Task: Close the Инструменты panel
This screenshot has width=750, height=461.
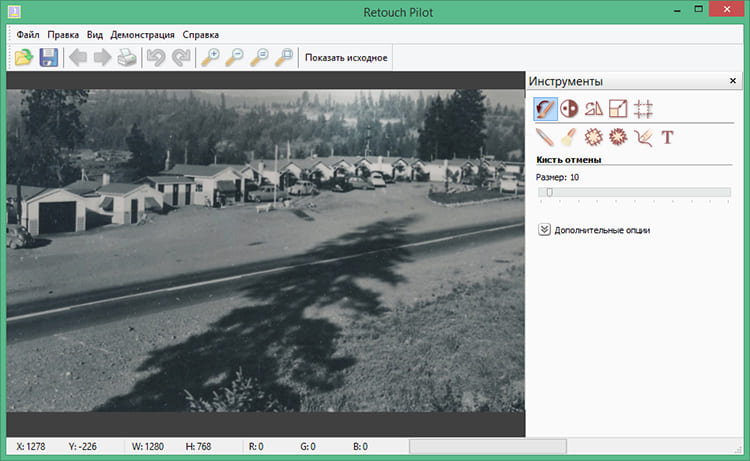Action: click(x=732, y=82)
